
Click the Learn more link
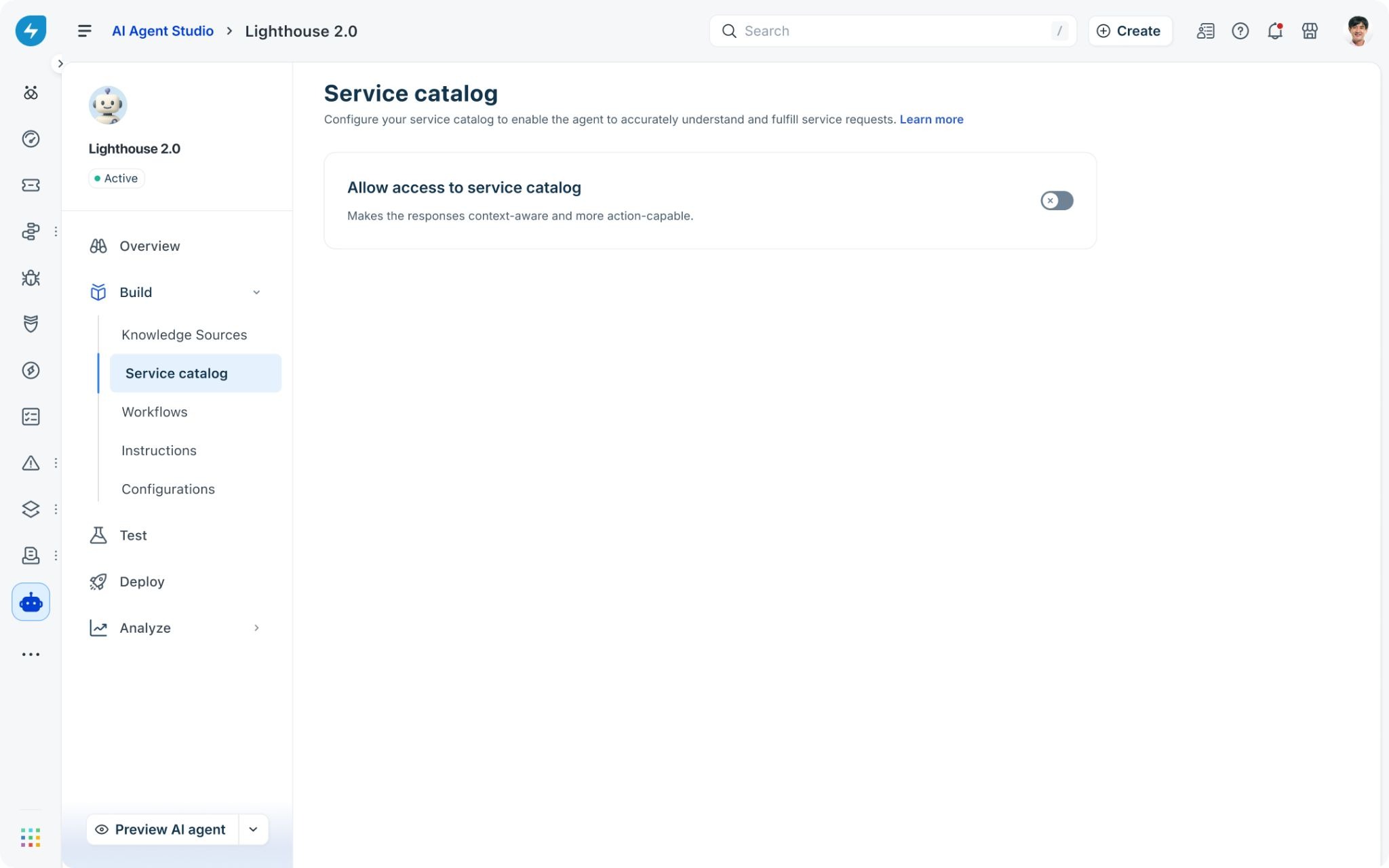click(x=931, y=119)
